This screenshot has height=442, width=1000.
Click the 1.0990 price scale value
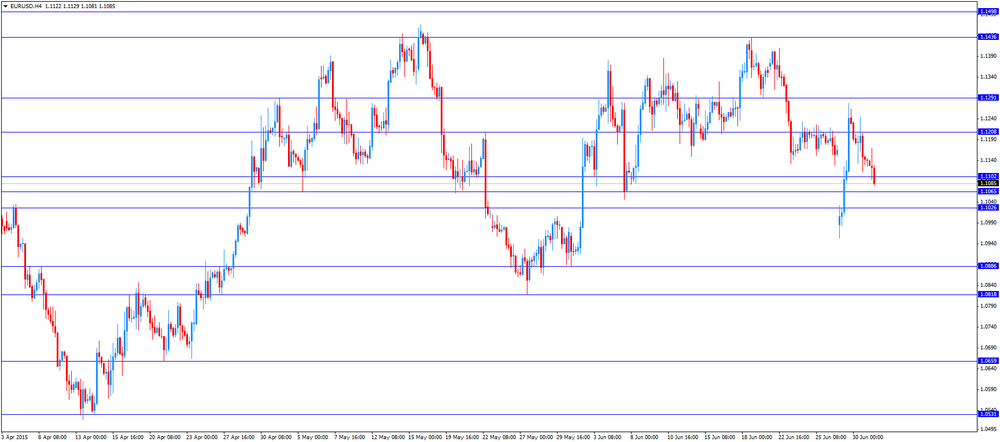pos(989,223)
